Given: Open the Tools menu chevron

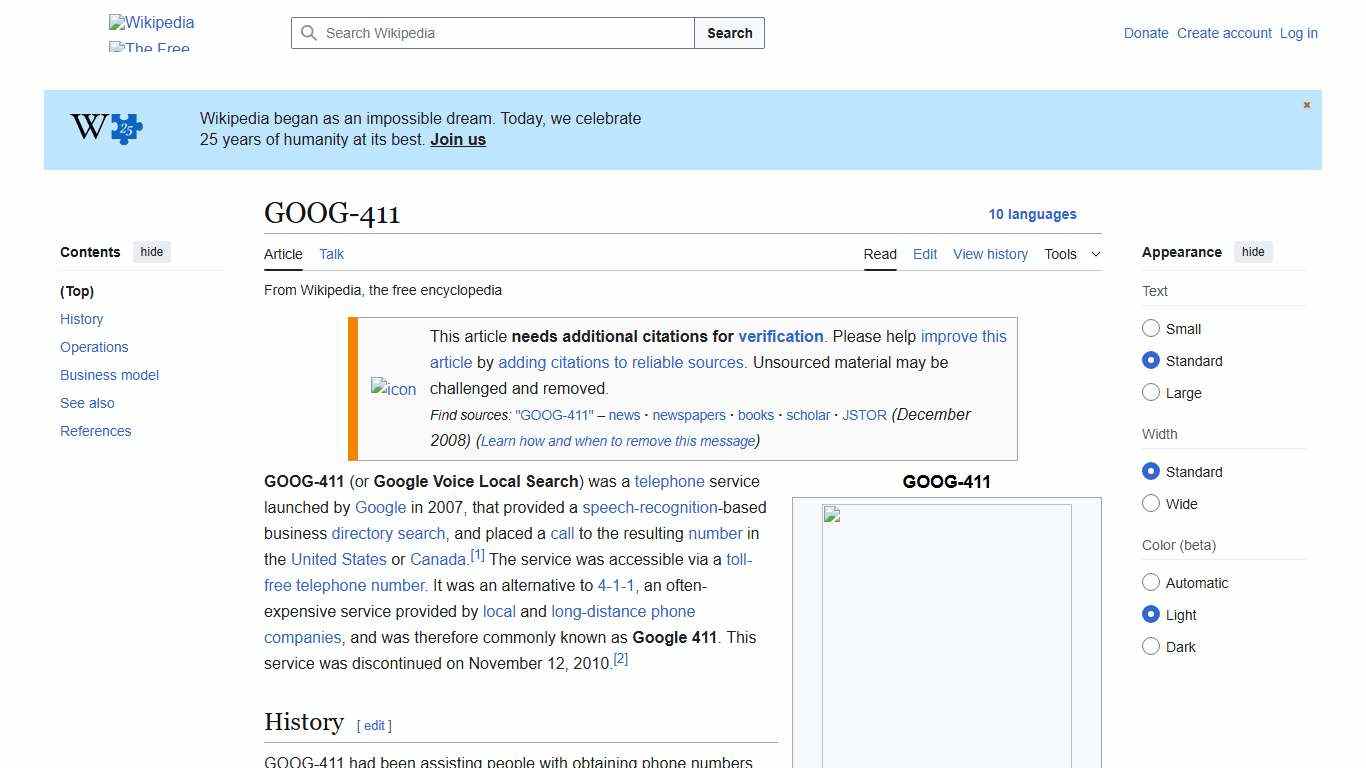Looking at the screenshot, I should click(x=1095, y=254).
